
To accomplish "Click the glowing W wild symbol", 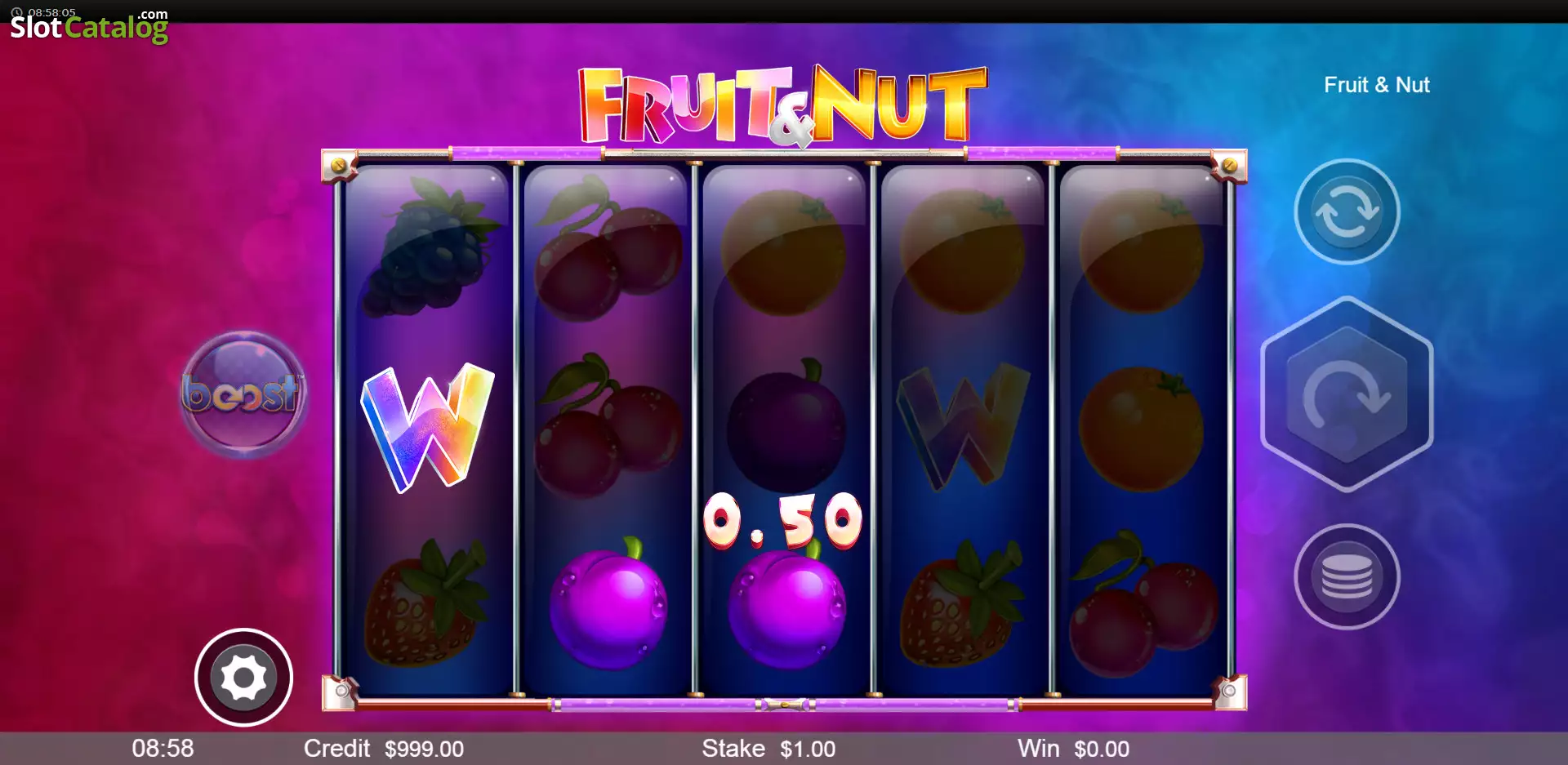I will coord(427,427).
